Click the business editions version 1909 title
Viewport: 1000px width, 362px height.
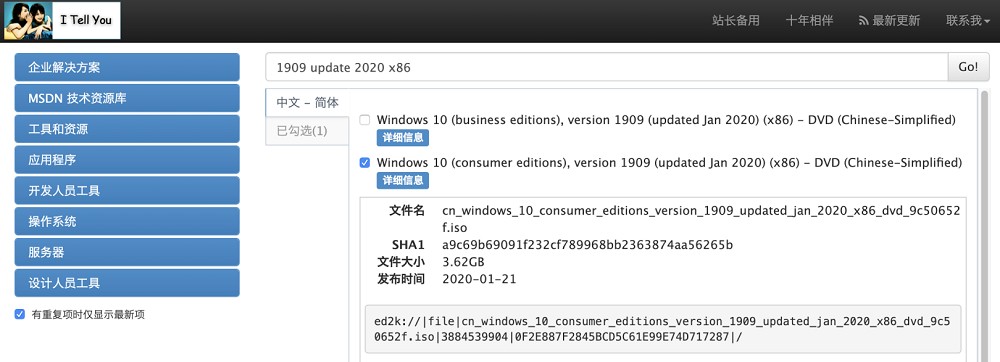tap(666, 120)
